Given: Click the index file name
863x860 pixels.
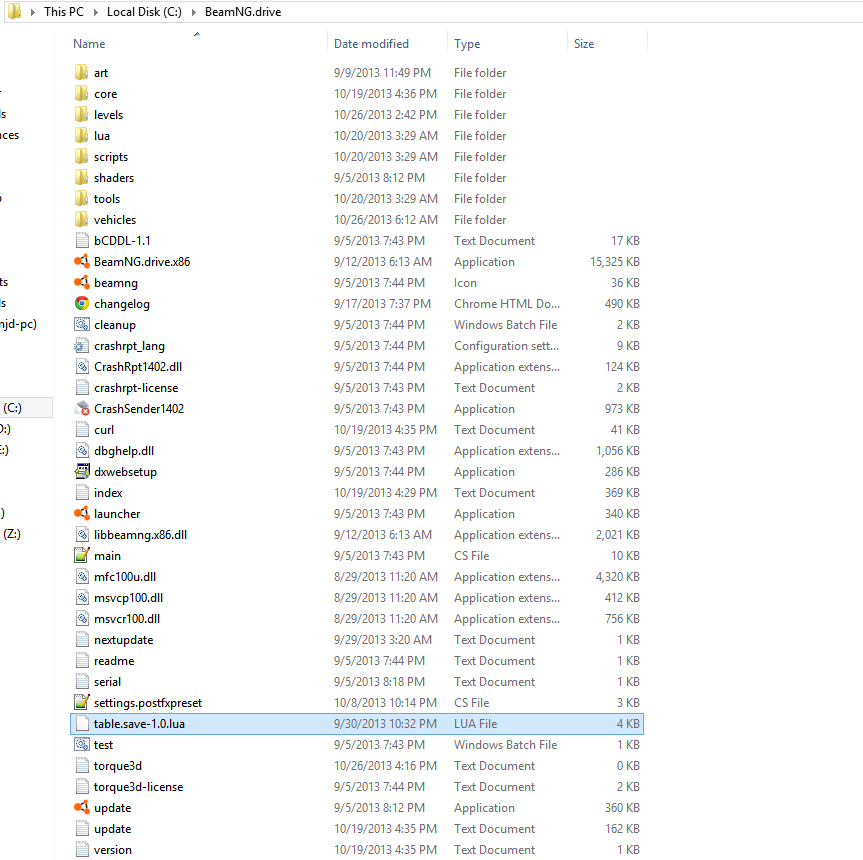Looking at the screenshot, I should coord(108,492).
